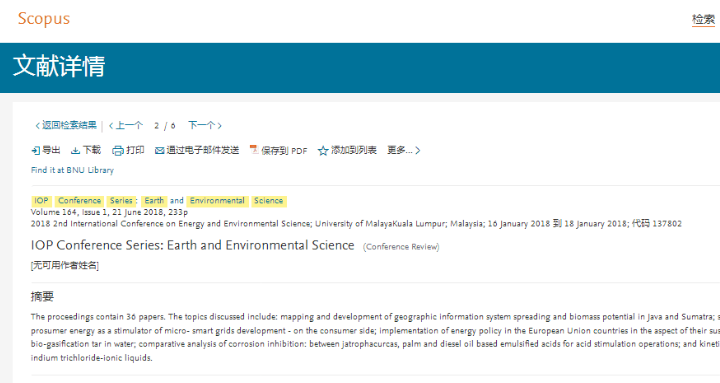
Task: Click the 文献详情 page heading
Action: pos(59,66)
